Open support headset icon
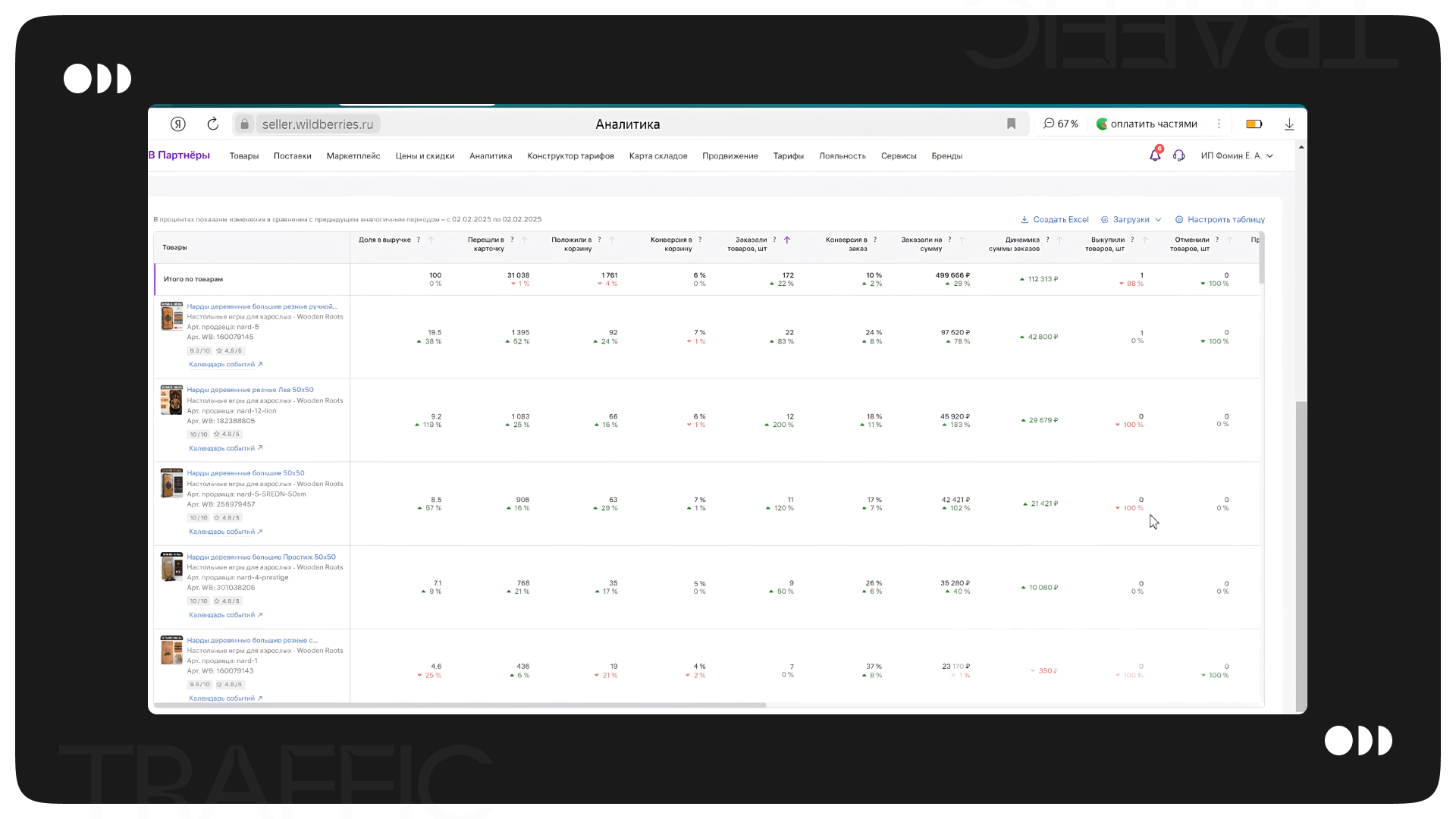 click(x=1178, y=155)
